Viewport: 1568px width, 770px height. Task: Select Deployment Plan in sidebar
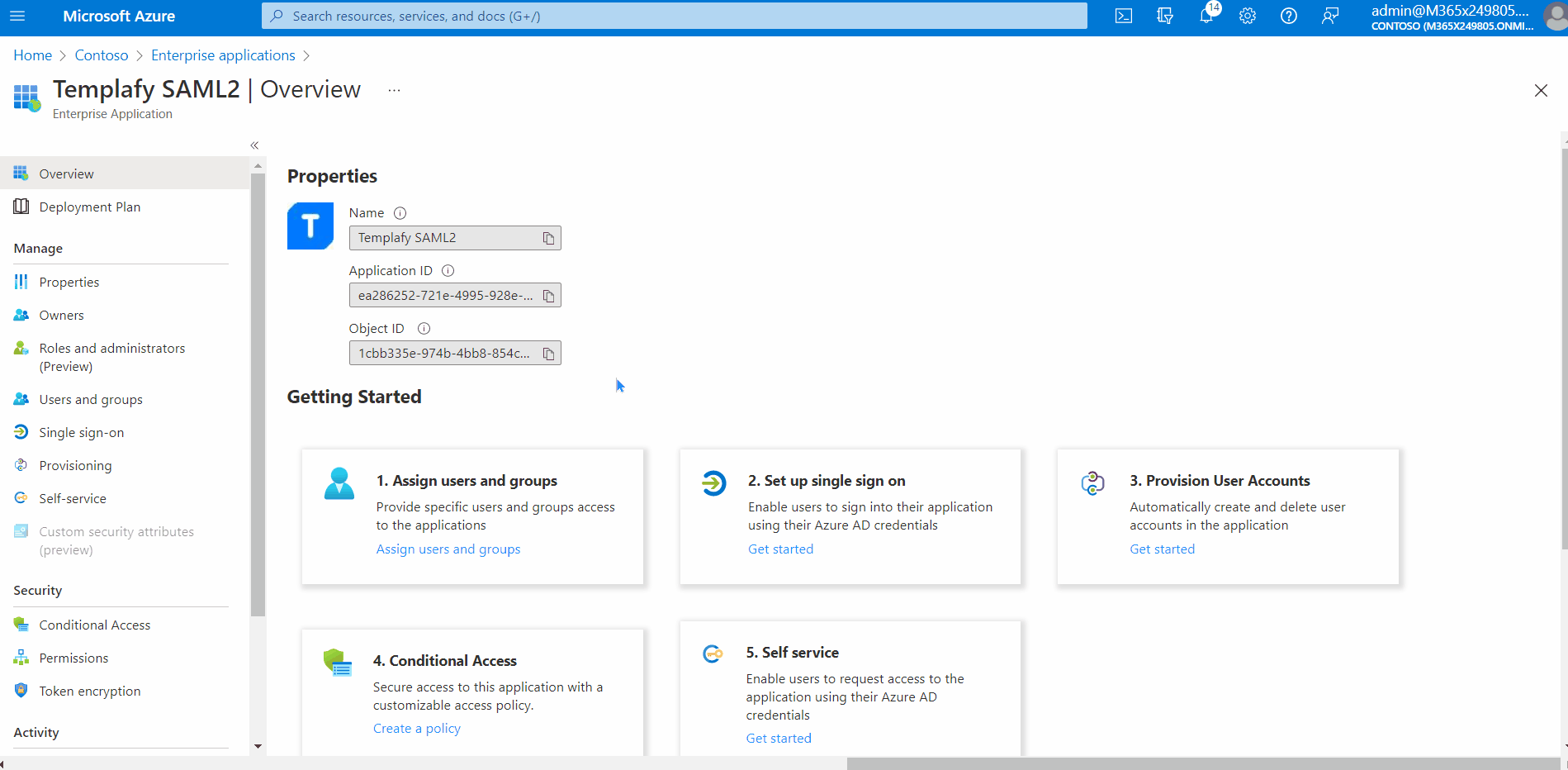tap(90, 207)
